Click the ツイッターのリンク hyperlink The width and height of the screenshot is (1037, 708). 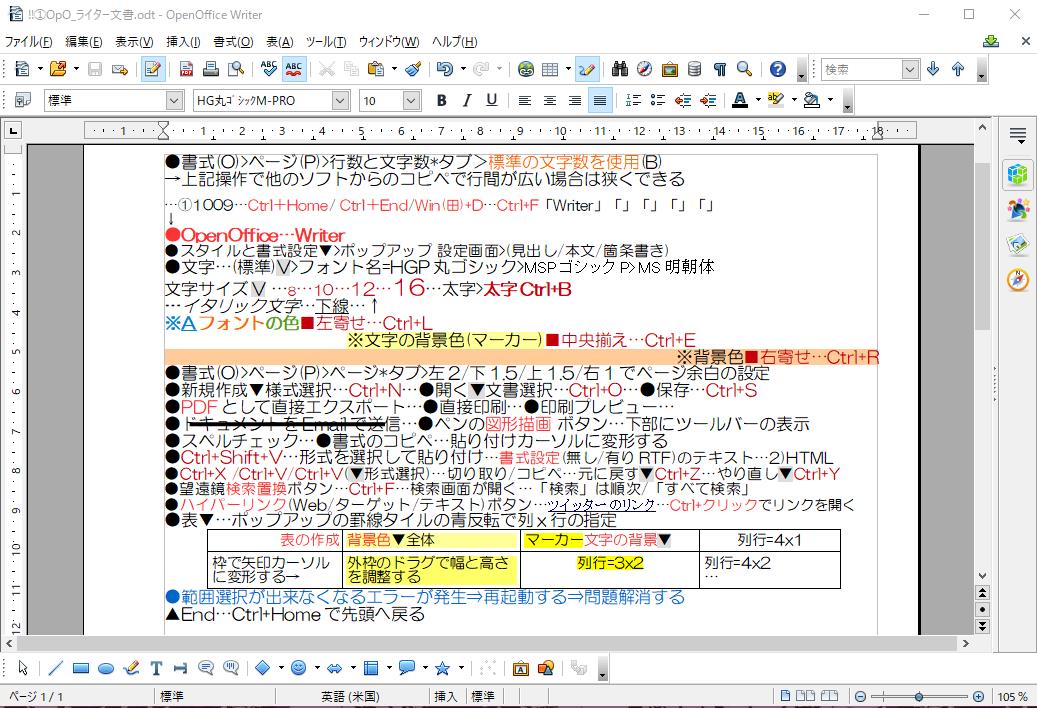click(x=601, y=505)
